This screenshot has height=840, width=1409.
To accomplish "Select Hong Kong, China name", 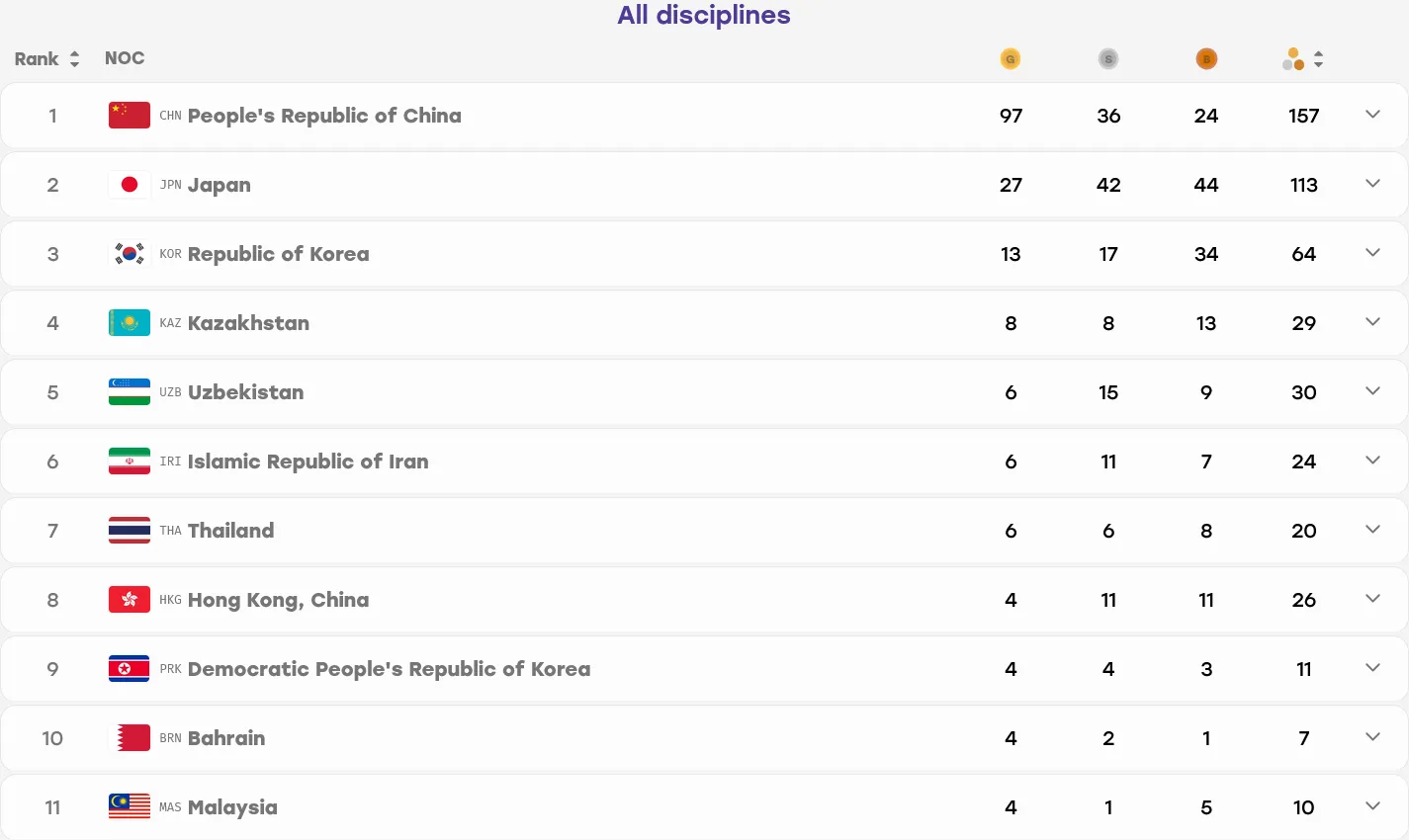I will pos(279,600).
